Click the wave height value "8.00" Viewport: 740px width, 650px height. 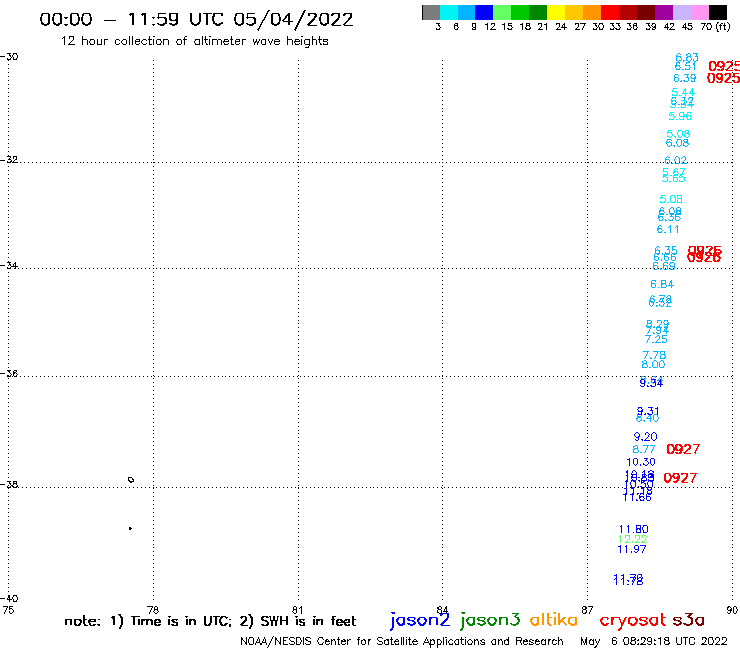653,364
